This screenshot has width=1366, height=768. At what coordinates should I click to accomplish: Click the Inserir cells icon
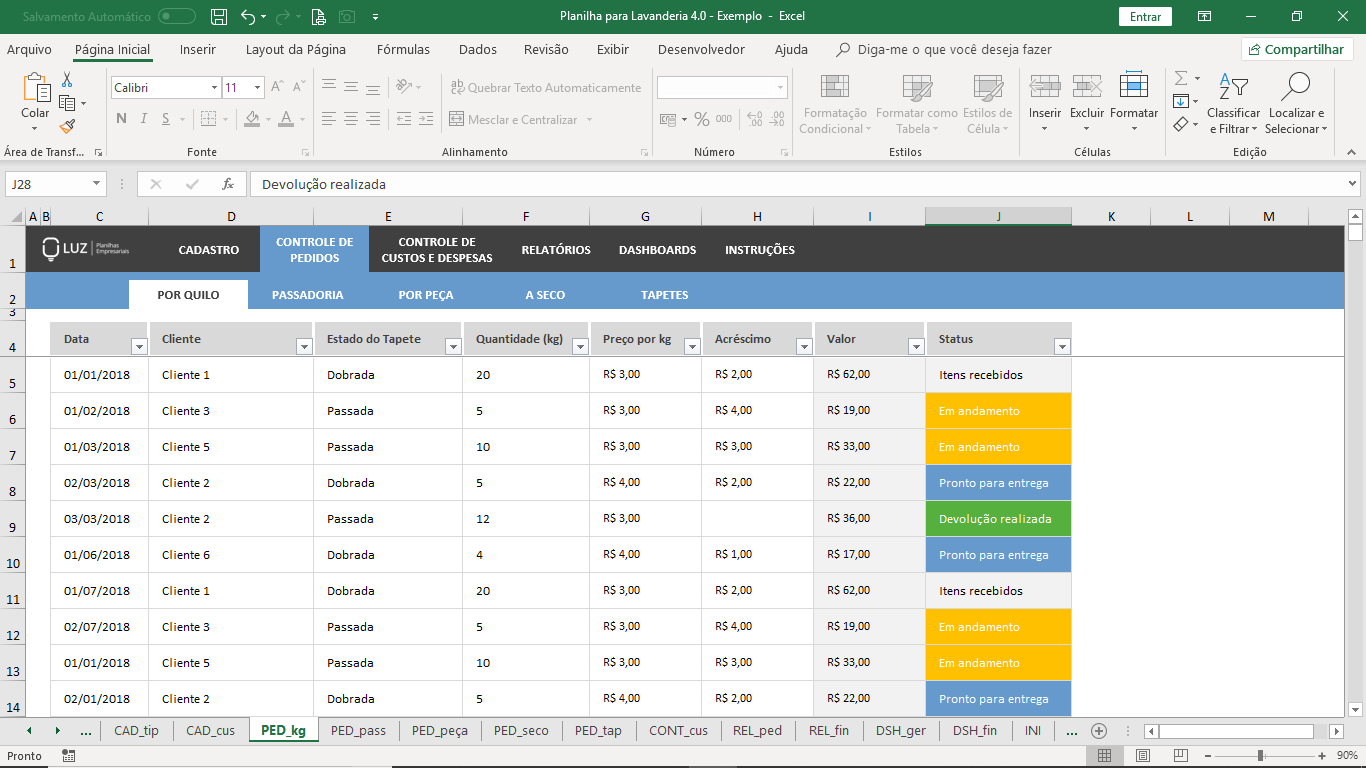1045,88
